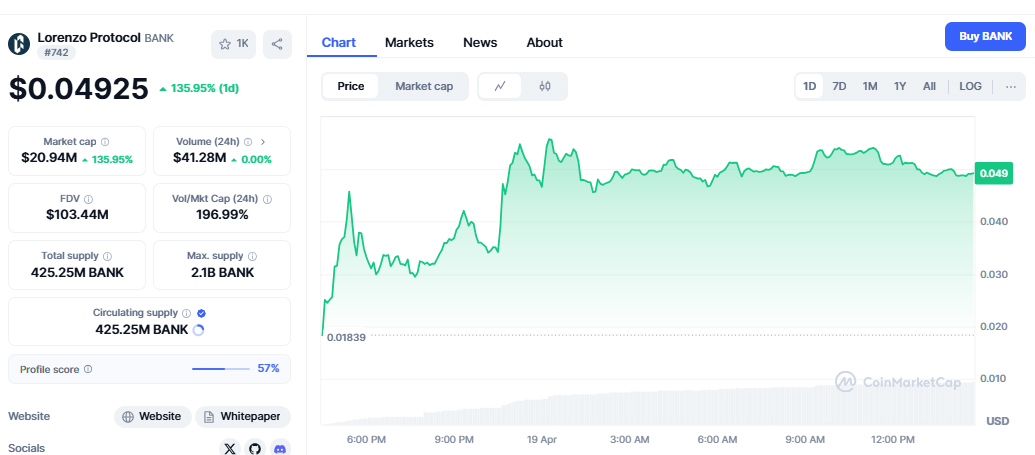This screenshot has height=455, width=1035.
Task: Click the Profile score progress bar
Action: point(221,369)
